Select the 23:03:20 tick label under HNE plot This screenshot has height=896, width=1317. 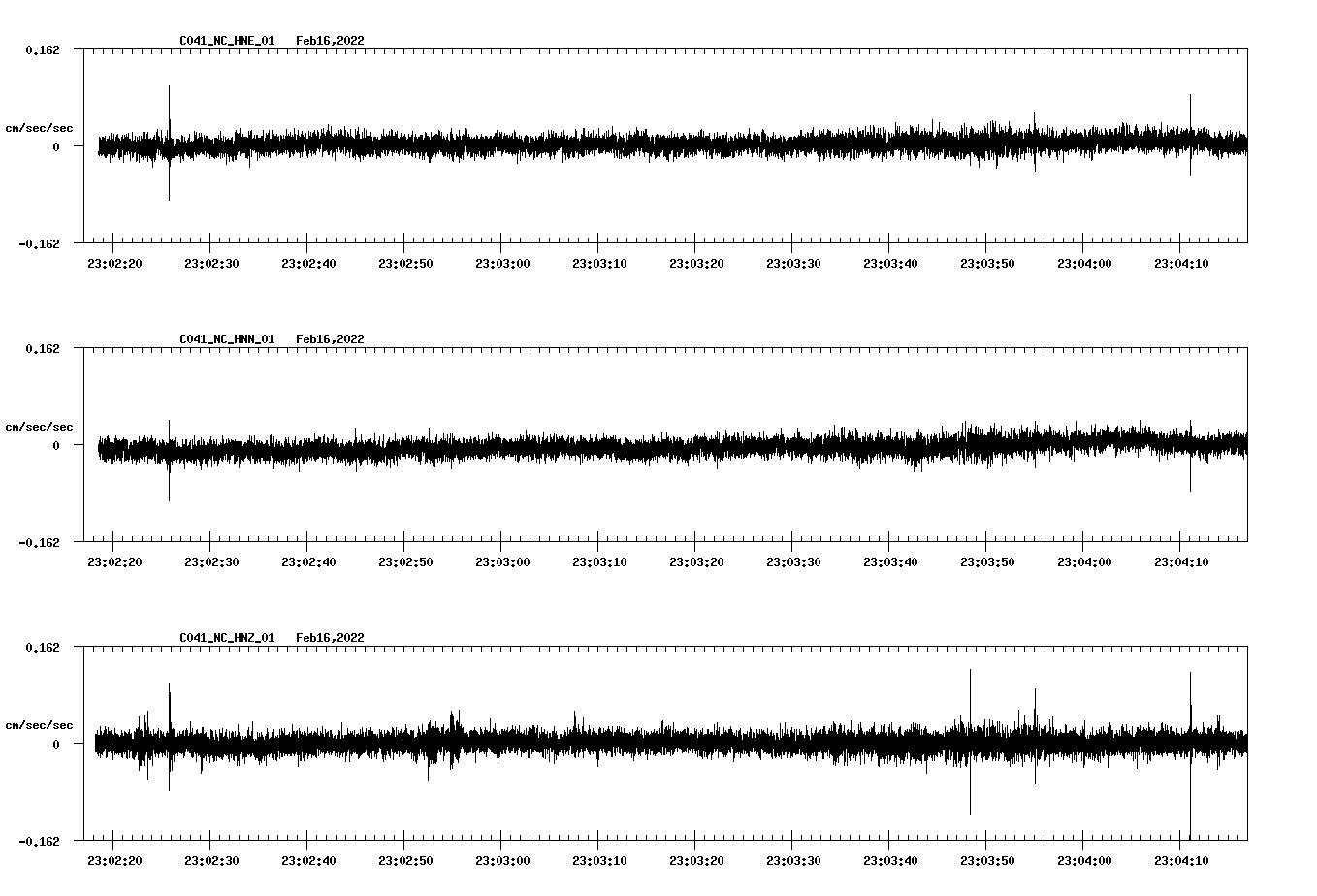pyautogui.click(x=696, y=264)
